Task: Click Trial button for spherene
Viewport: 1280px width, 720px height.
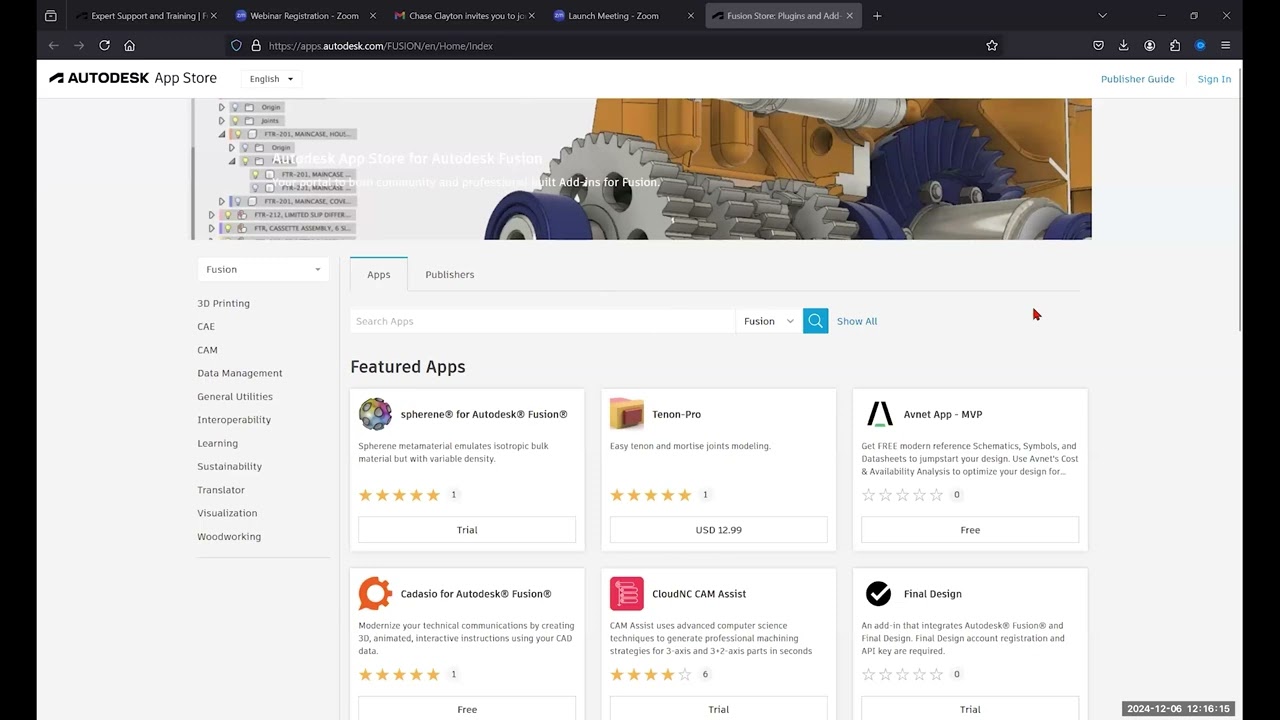Action: click(467, 530)
